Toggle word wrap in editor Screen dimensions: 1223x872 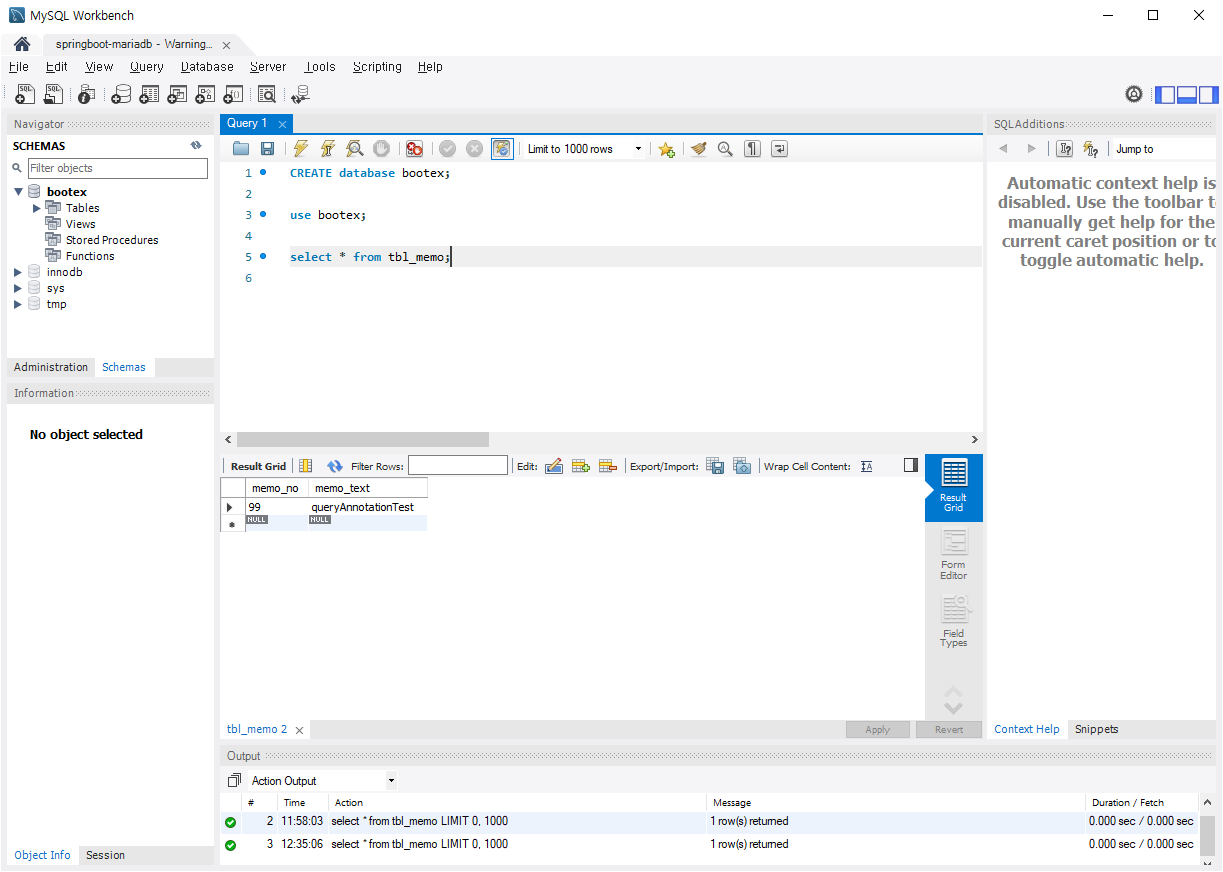pos(779,149)
